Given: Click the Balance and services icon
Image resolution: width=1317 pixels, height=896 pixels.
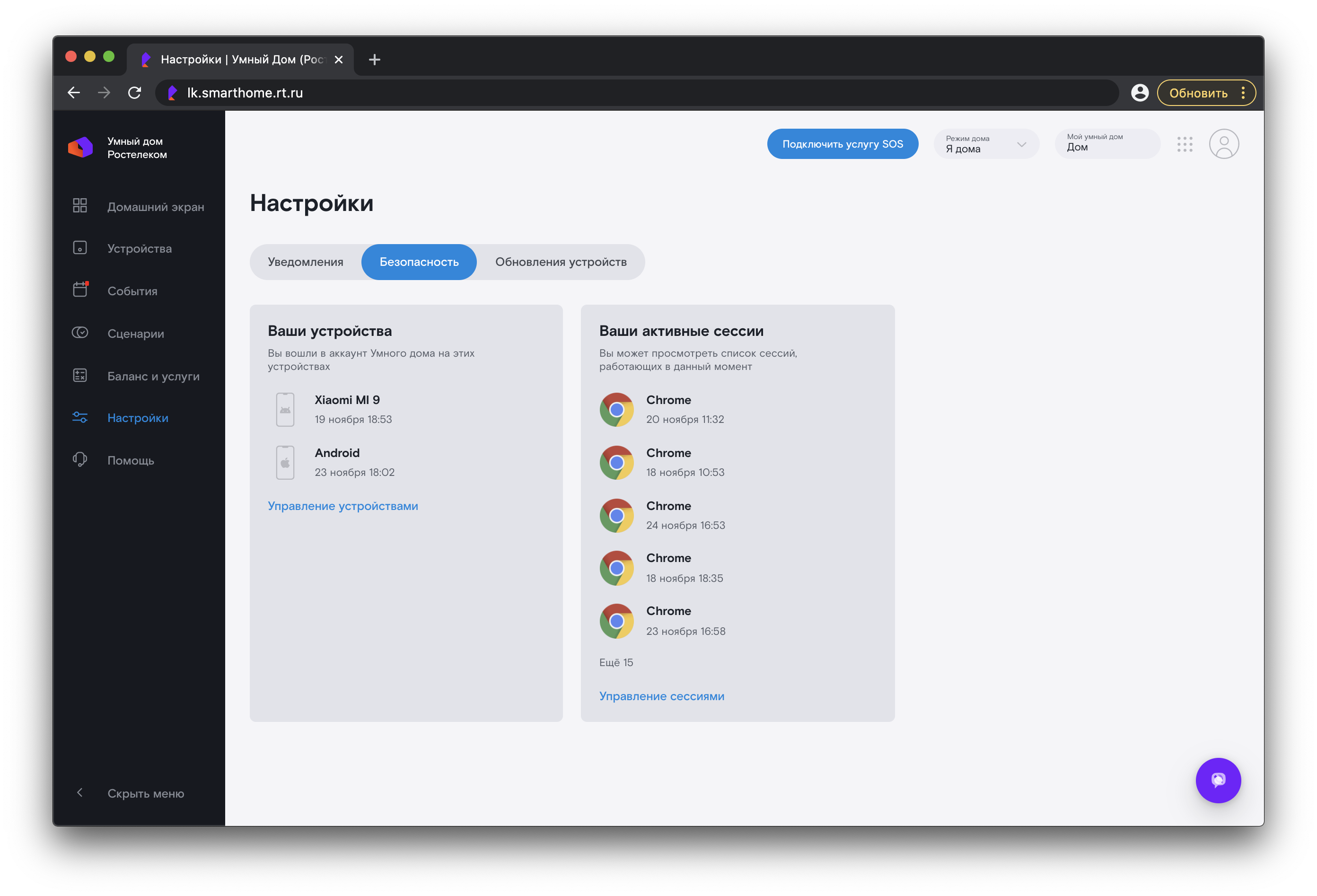Looking at the screenshot, I should 80,375.
